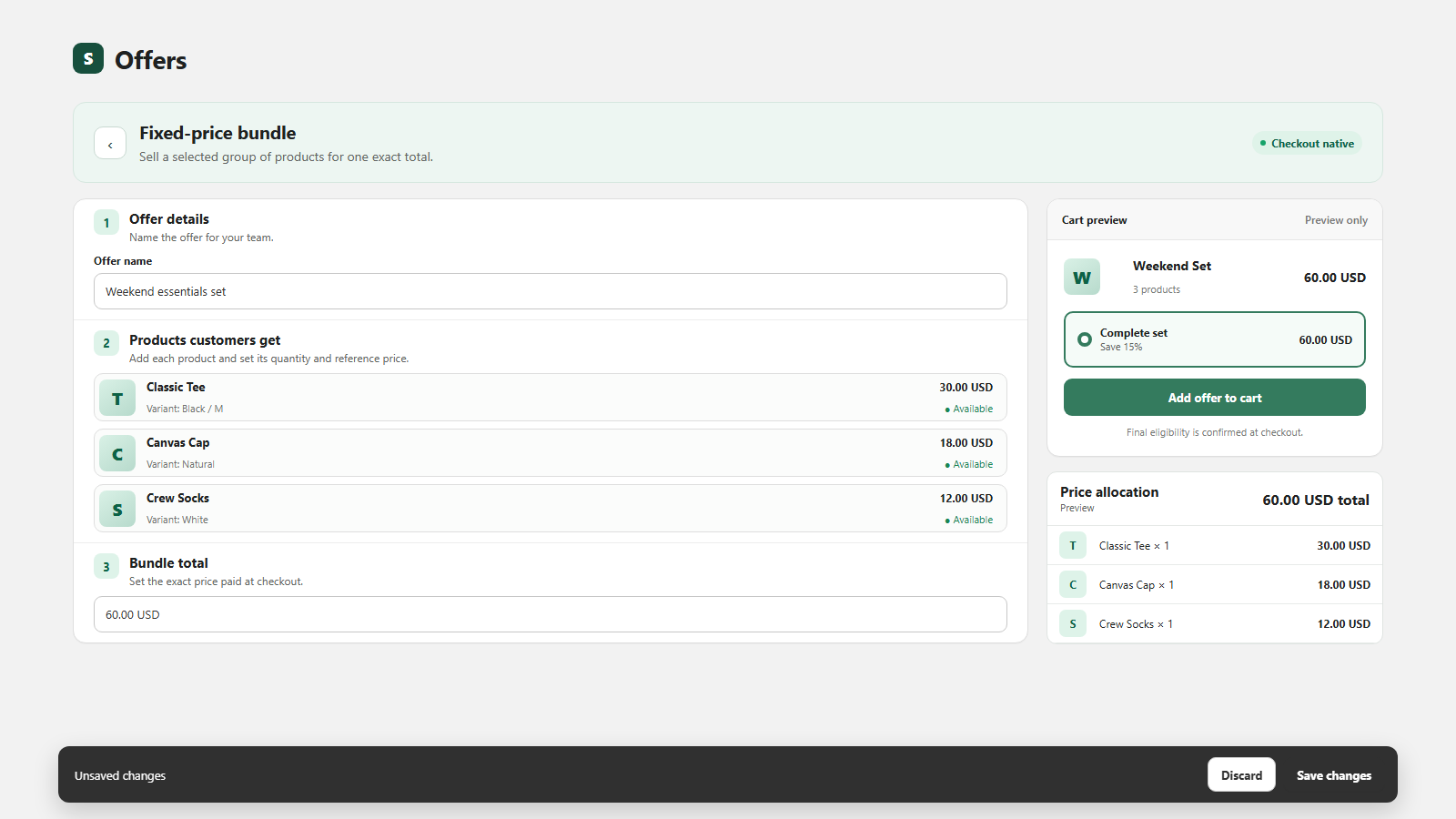Image resolution: width=1456 pixels, height=819 pixels.
Task: Click the S icon in Price allocation
Action: click(x=1073, y=624)
